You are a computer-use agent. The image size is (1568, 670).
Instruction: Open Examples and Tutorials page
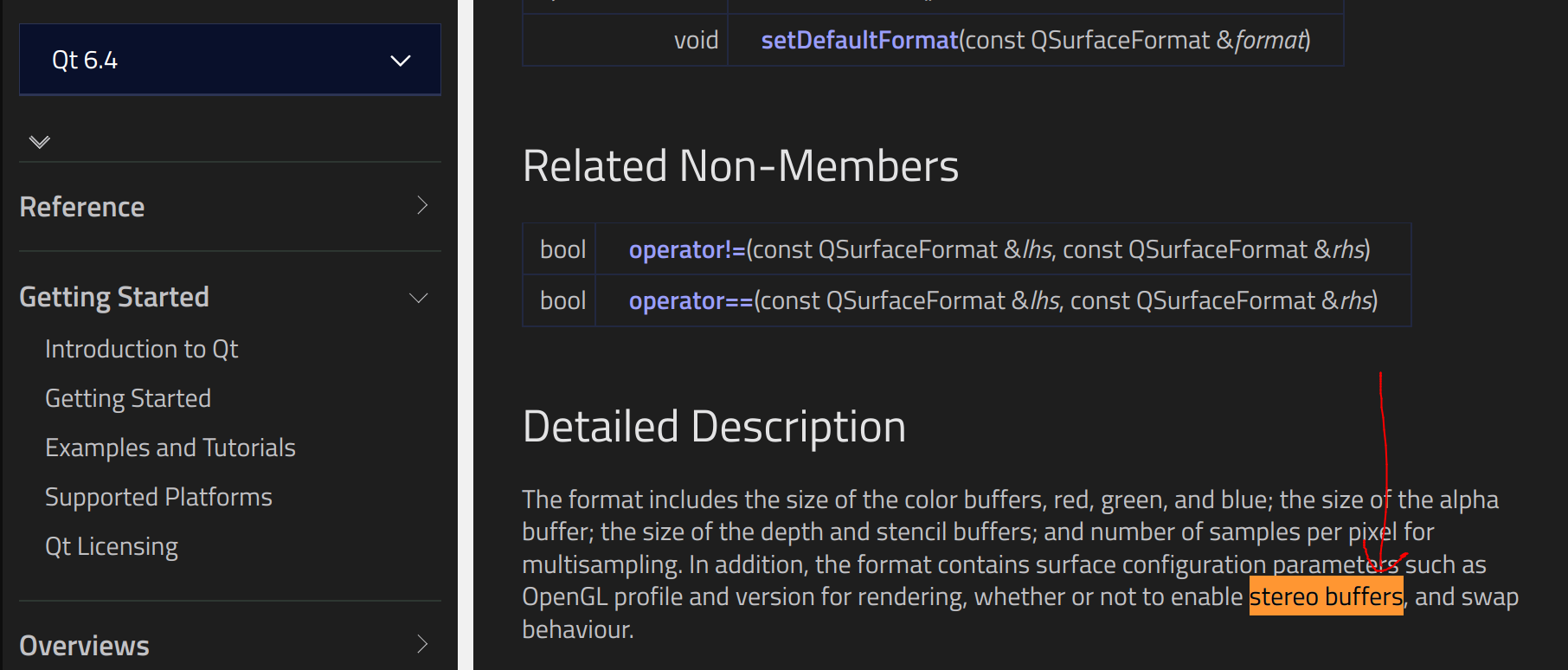170,448
